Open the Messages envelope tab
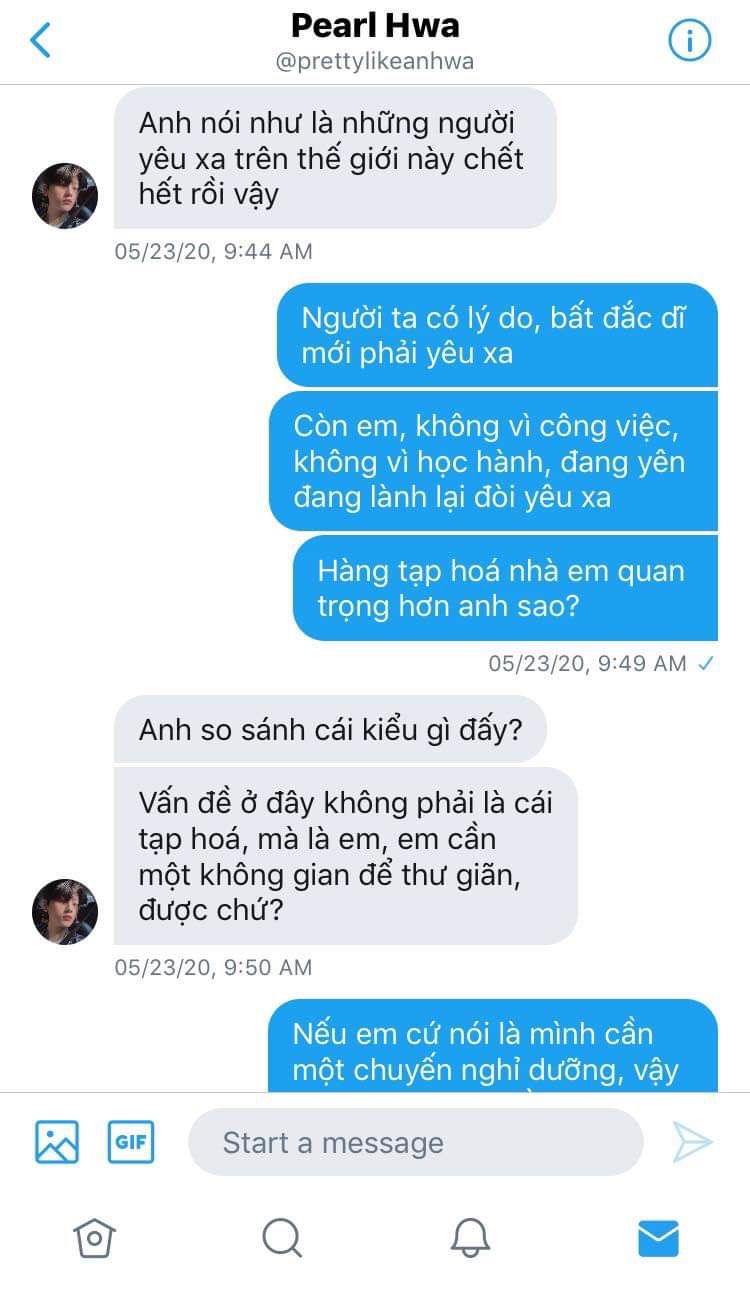Screen dimensions: 750x1290 [x=658, y=1239]
